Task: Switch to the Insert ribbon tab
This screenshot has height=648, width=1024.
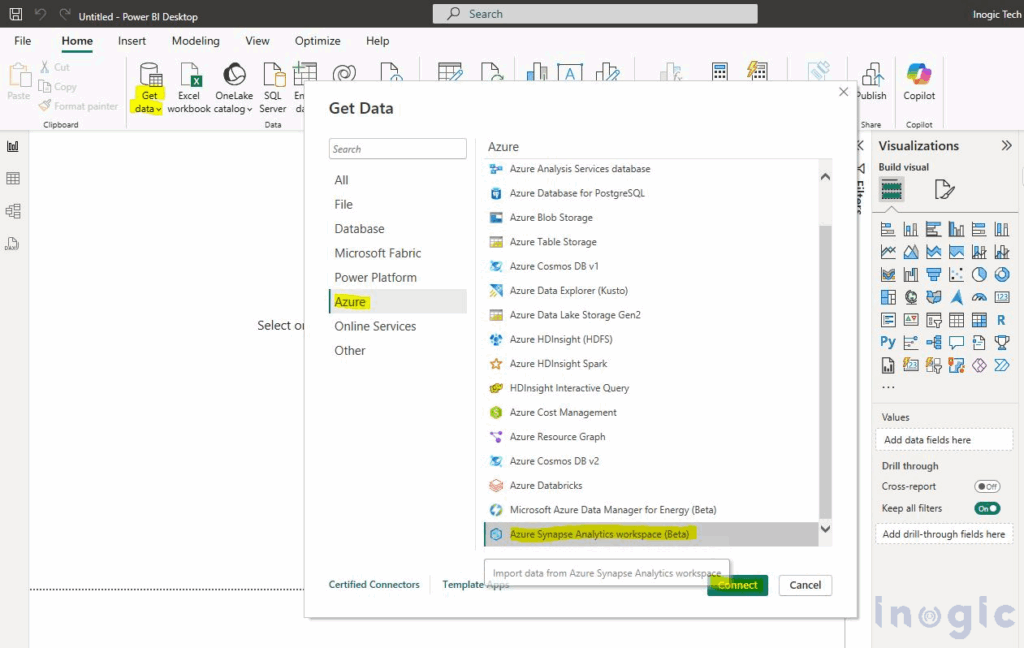Action: click(132, 41)
